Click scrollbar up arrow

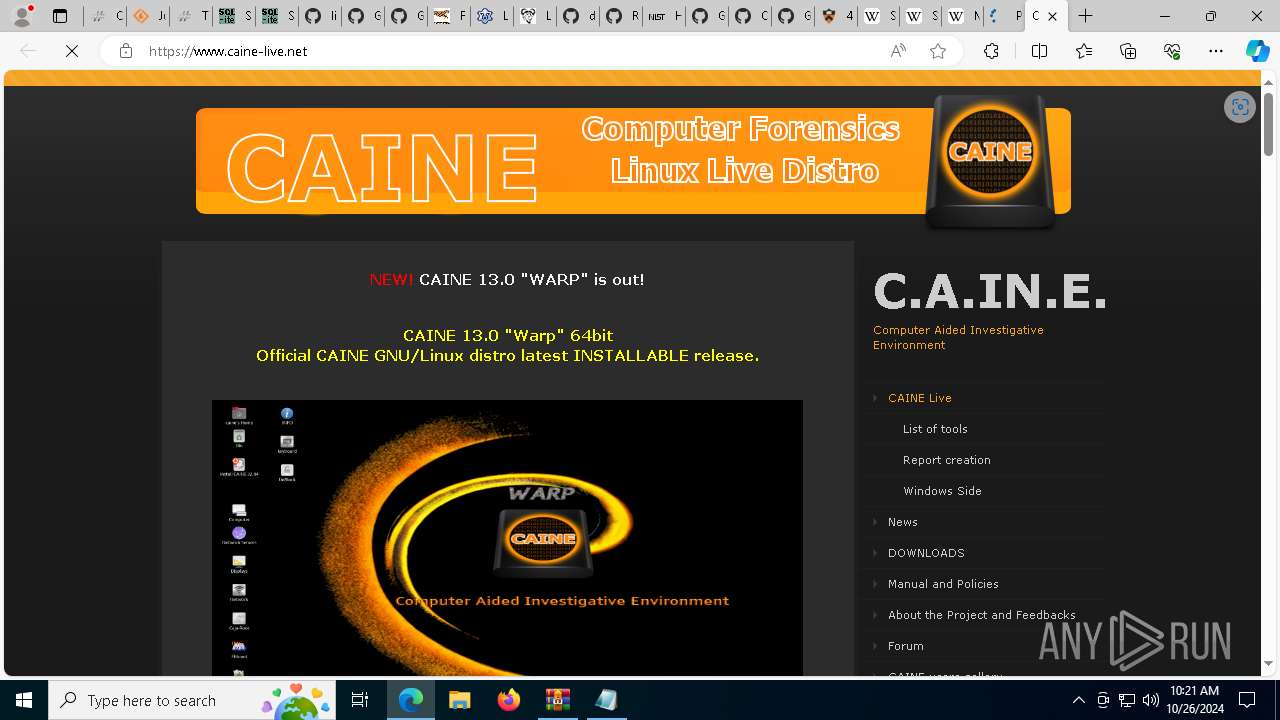1268,82
